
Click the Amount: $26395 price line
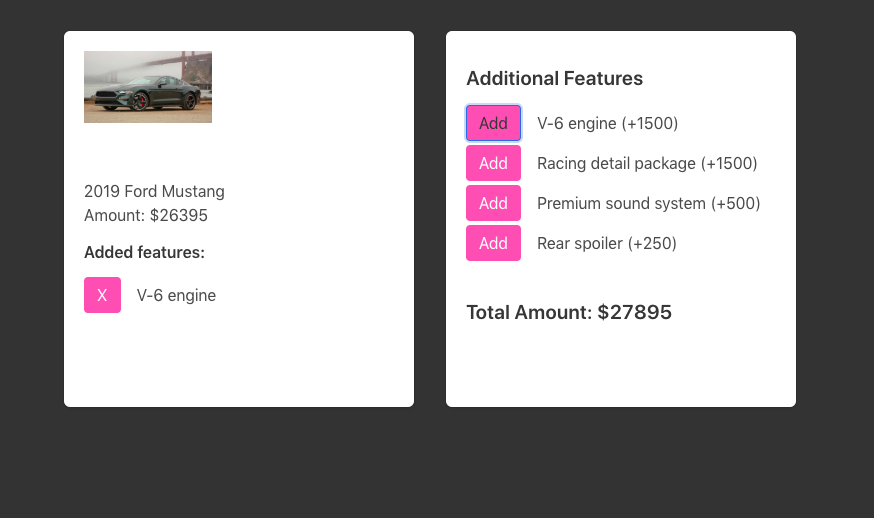point(146,215)
